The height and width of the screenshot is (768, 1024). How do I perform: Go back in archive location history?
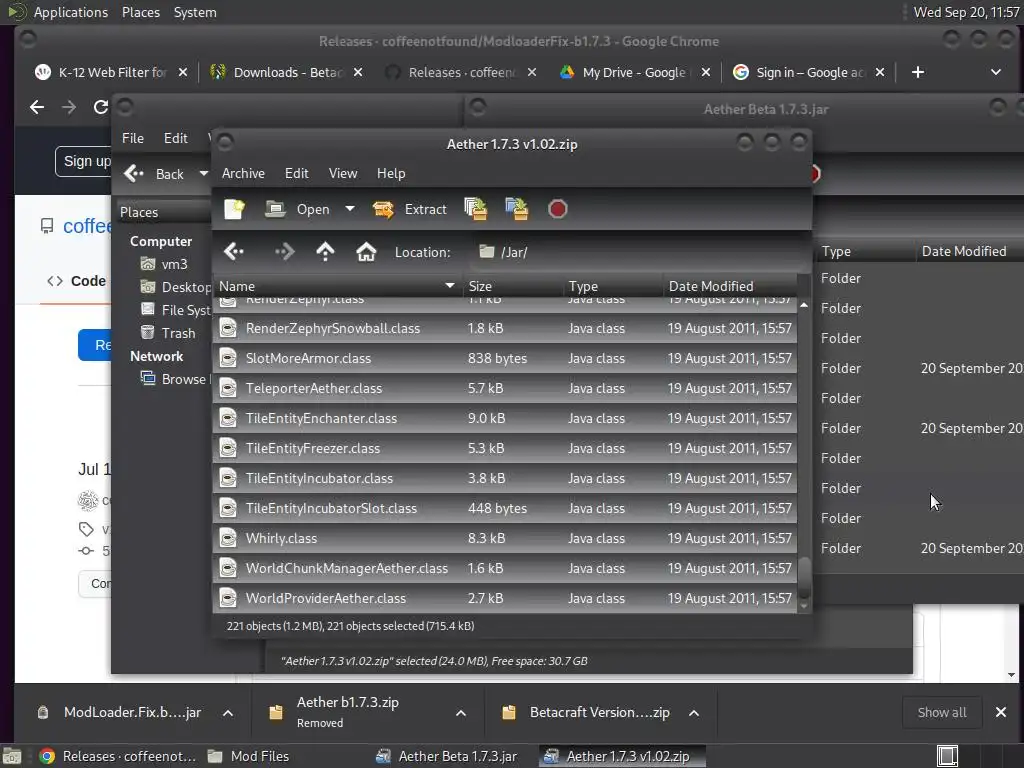233,251
